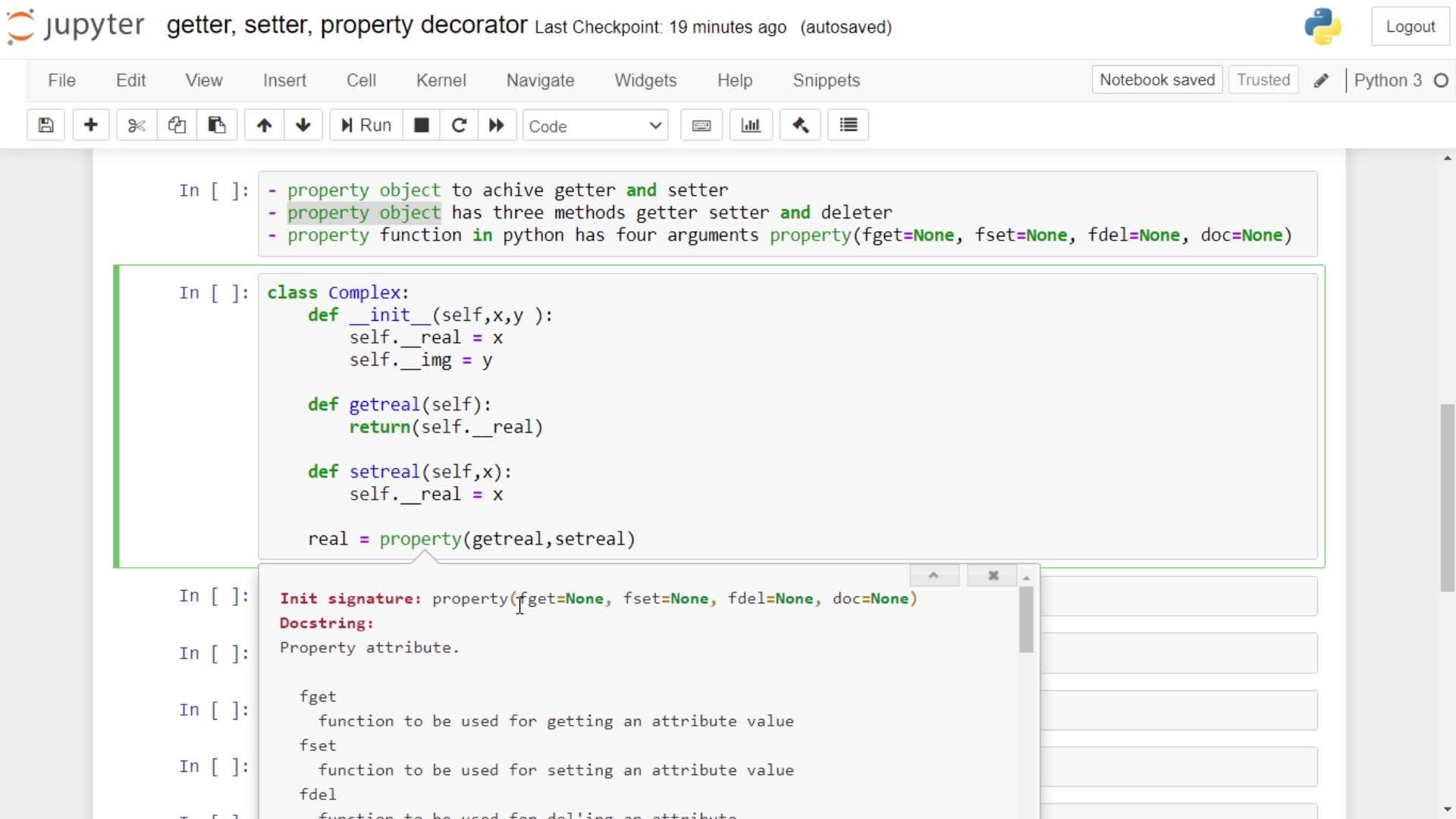The height and width of the screenshot is (819, 1456).
Task: Click the save and checkpoint icon
Action: click(x=45, y=125)
